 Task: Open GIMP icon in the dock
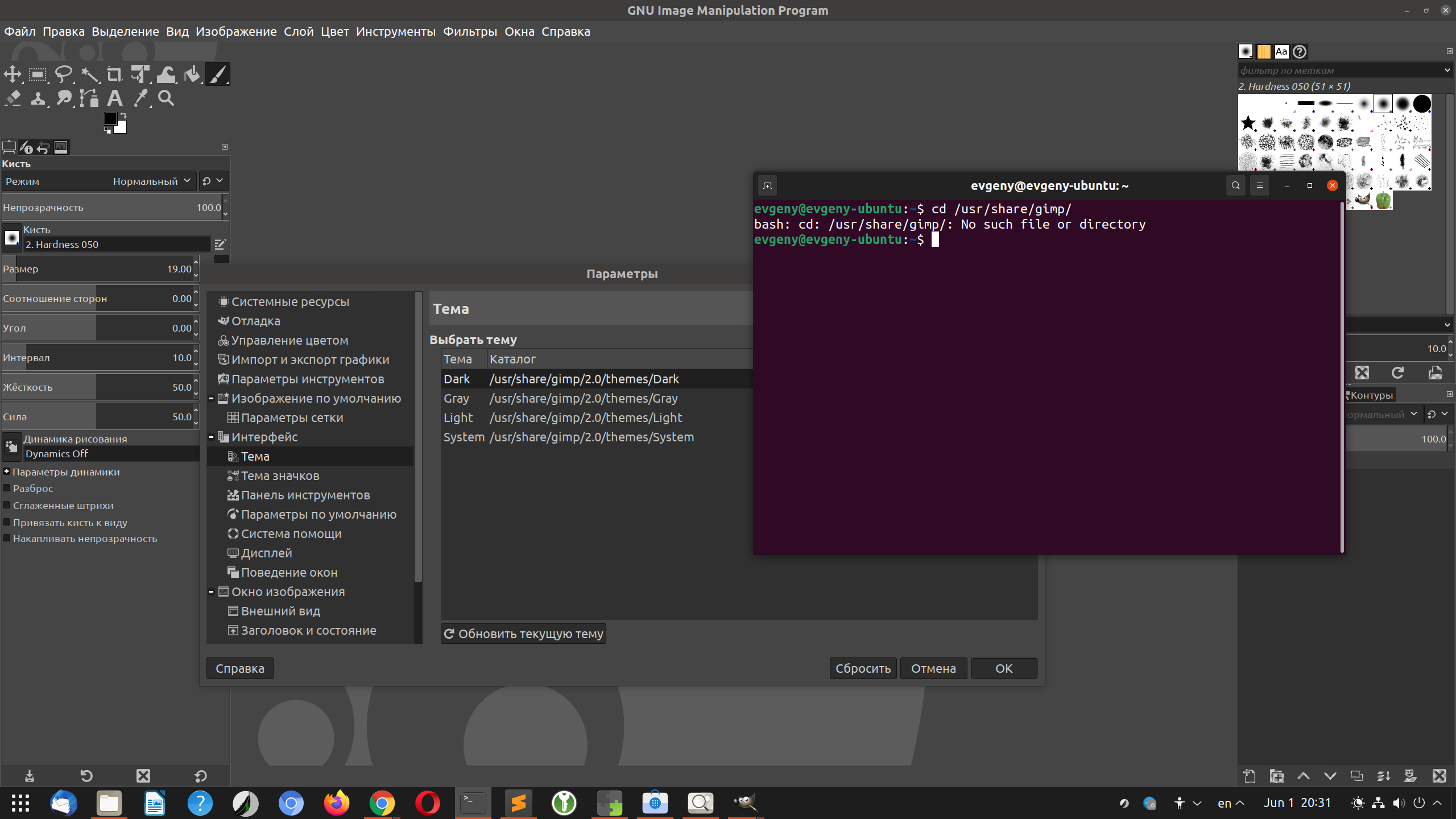745,803
